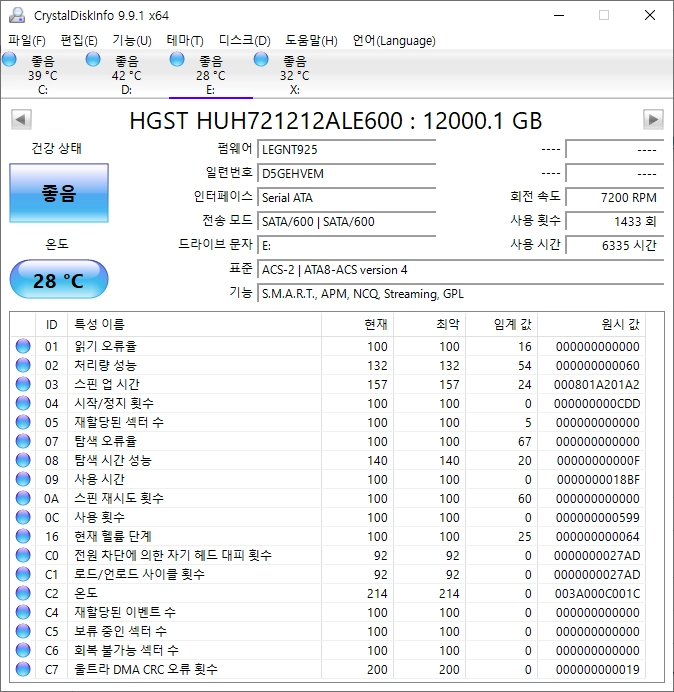Click status icon for attribute 04 시작/정지 횟수

coord(23,403)
